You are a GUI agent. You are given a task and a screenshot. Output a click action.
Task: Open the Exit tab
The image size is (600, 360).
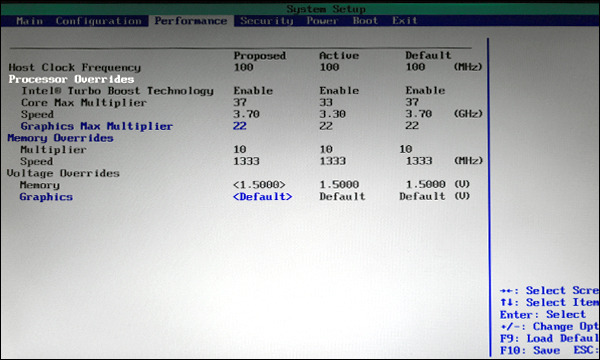pos(404,21)
